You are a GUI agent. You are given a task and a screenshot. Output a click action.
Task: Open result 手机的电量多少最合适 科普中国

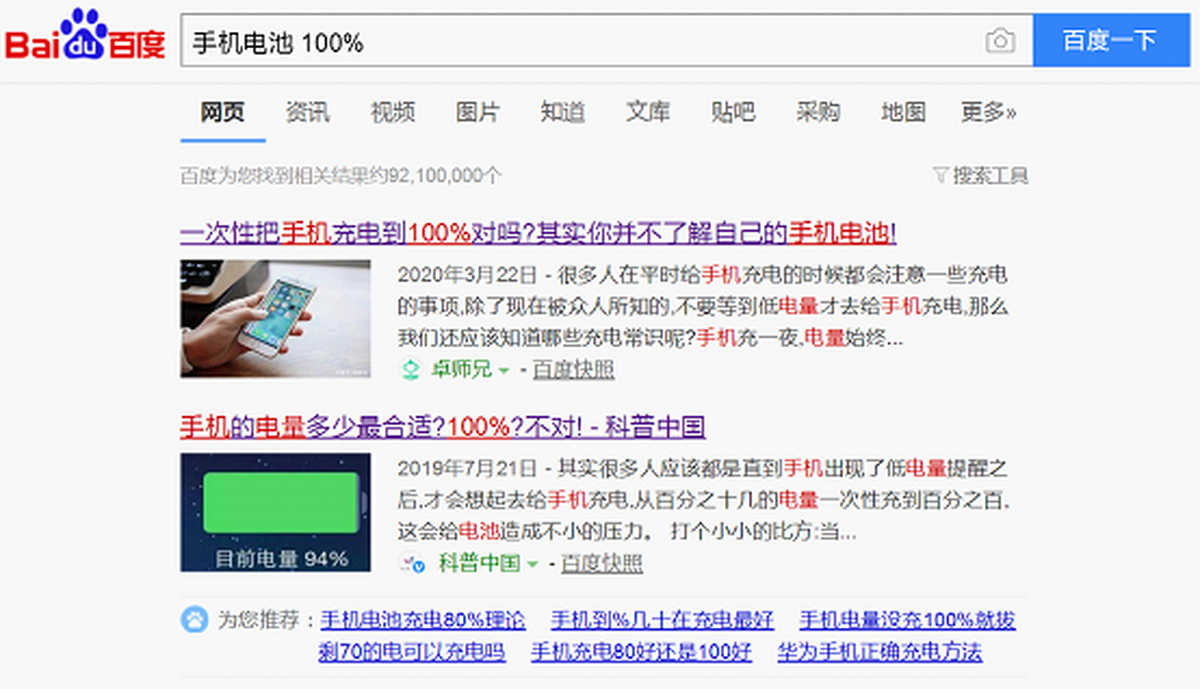tap(443, 428)
